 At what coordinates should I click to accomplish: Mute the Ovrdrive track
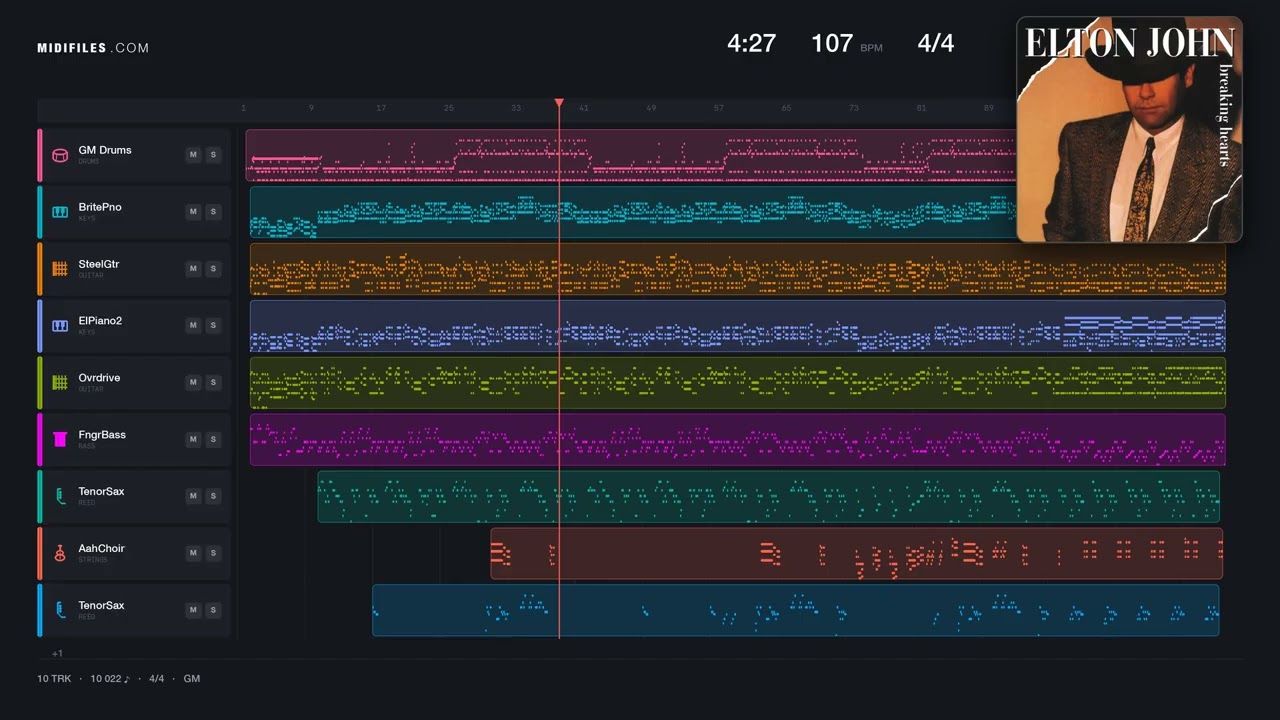coord(193,383)
